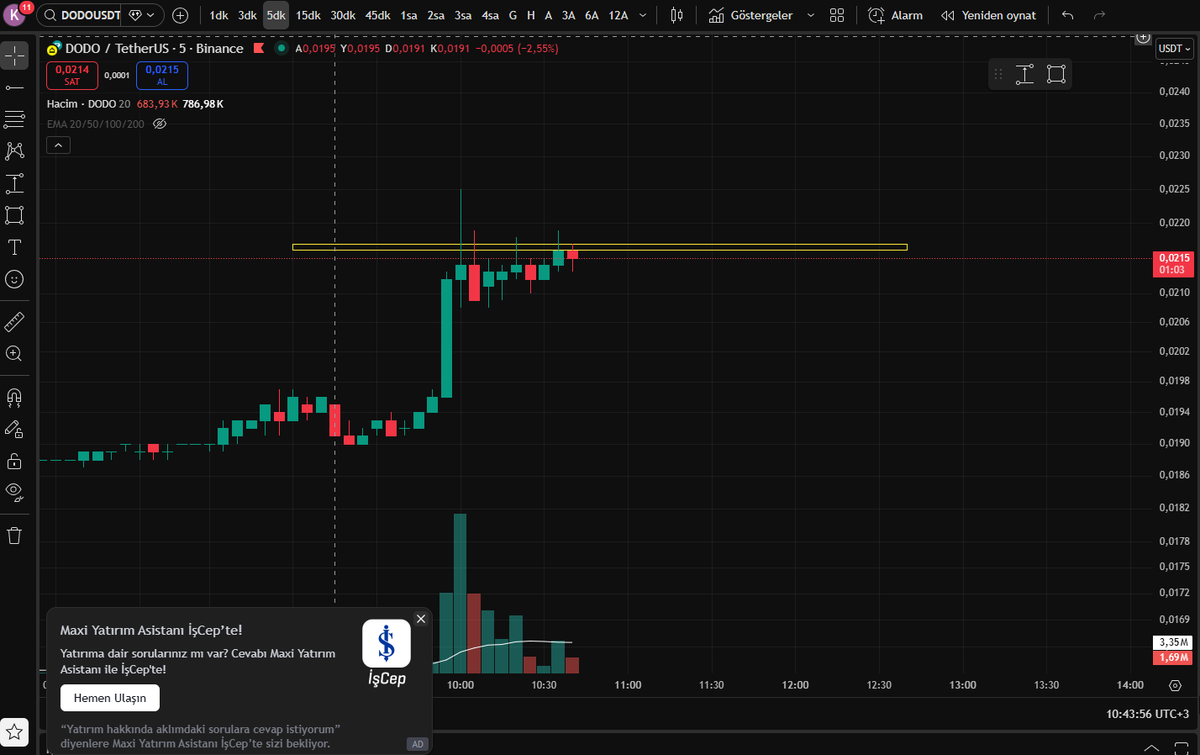This screenshot has width=1200, height=755.
Task: Open the rectangle drawing tool
Action: tap(14, 215)
